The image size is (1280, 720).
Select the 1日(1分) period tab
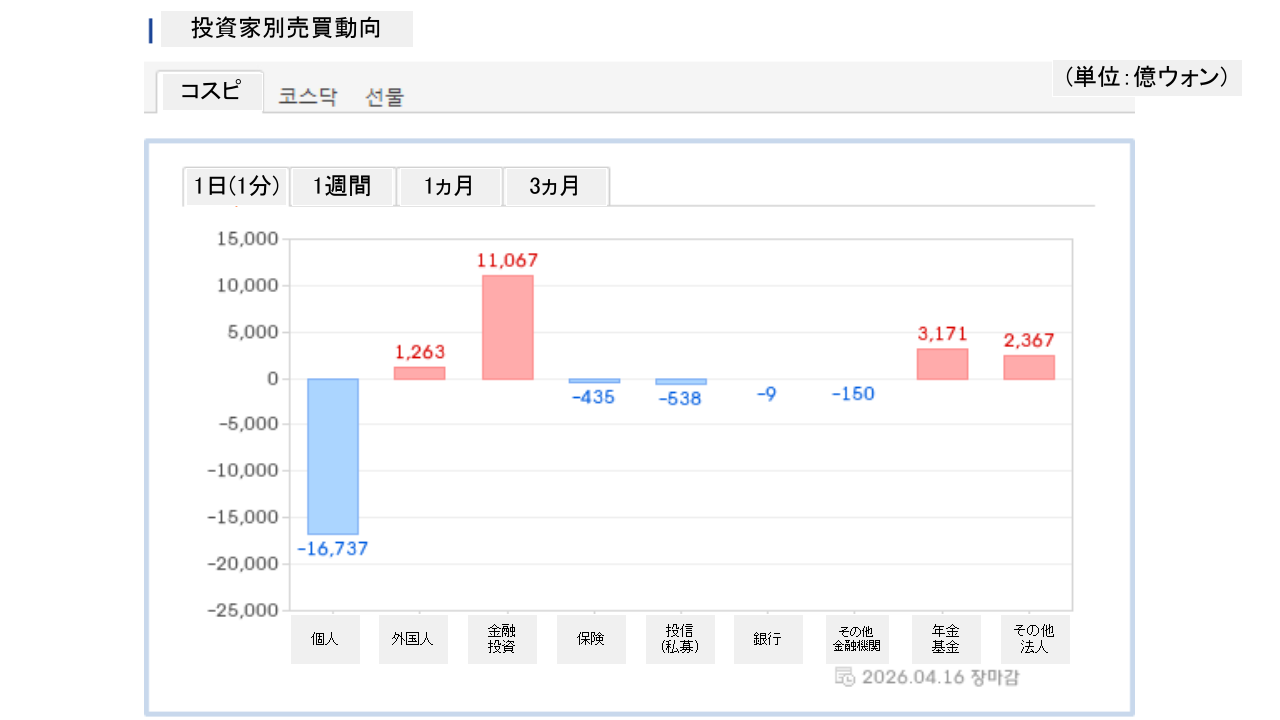236,186
